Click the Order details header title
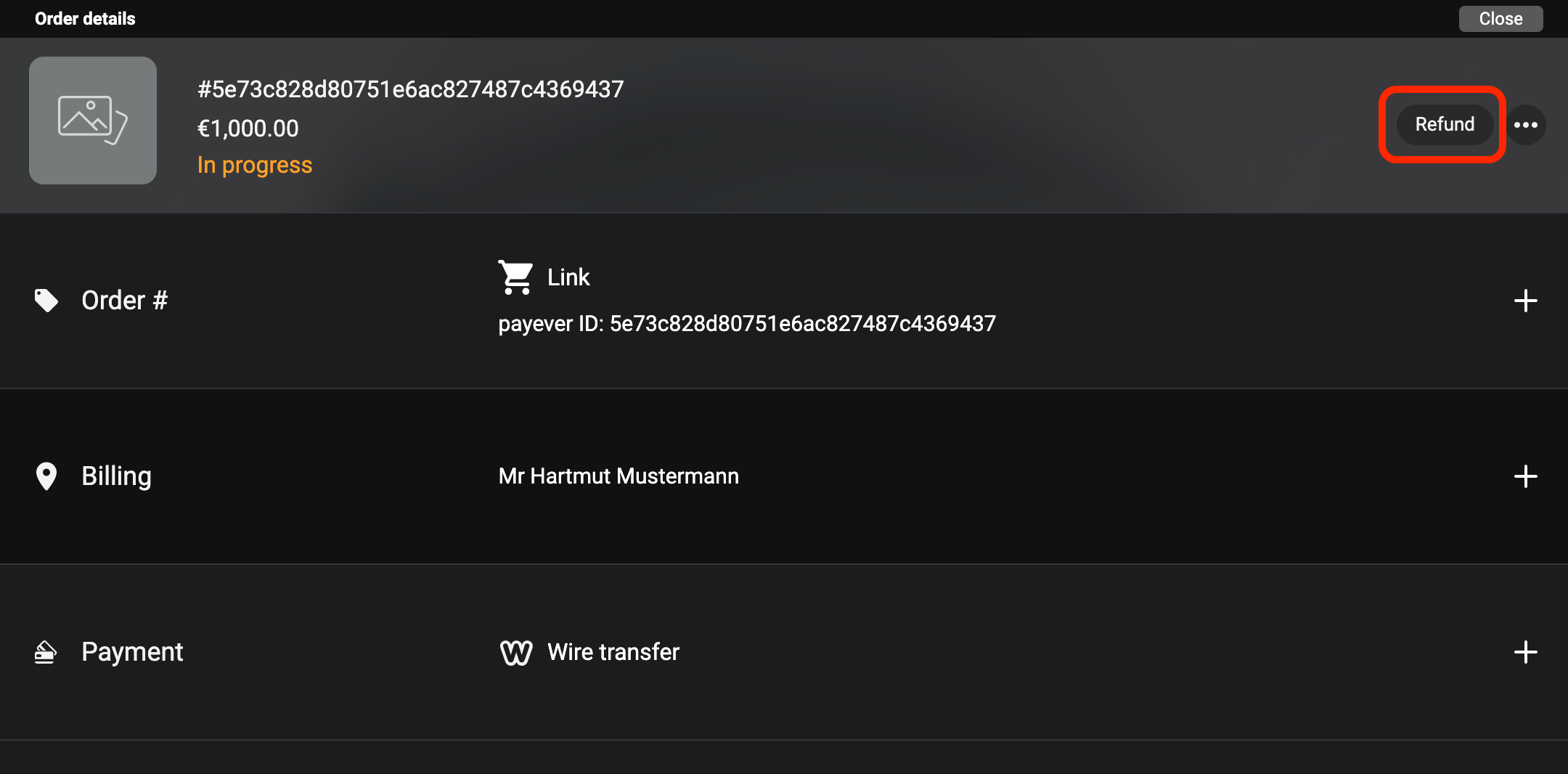This screenshot has width=1568, height=774. 85,19
